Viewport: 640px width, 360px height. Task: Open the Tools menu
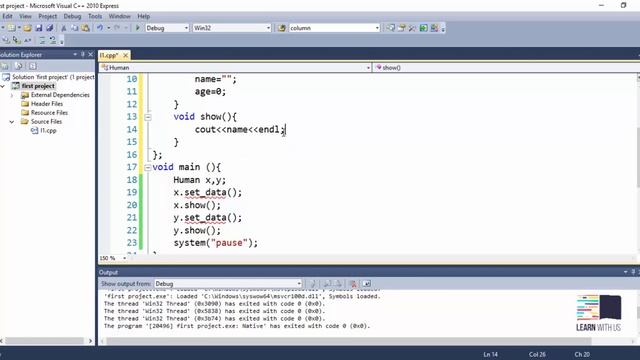tap(95, 16)
